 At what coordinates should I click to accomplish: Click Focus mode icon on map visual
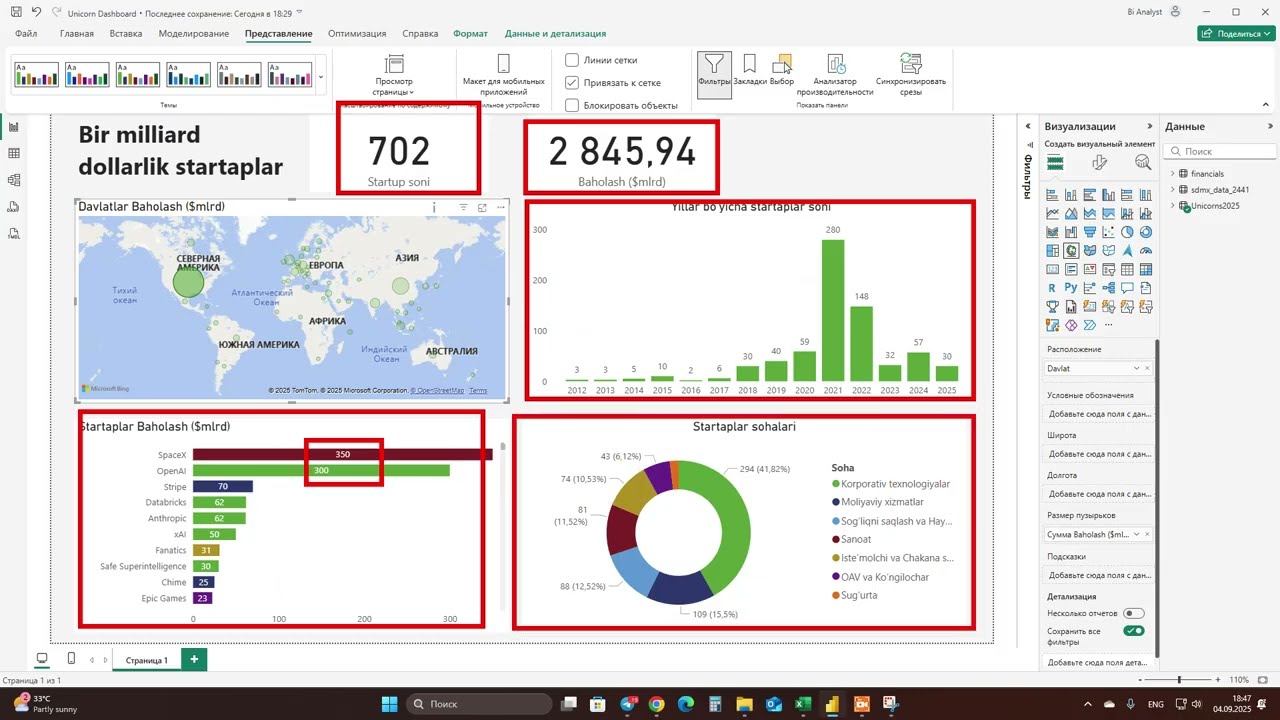pyautogui.click(x=482, y=207)
